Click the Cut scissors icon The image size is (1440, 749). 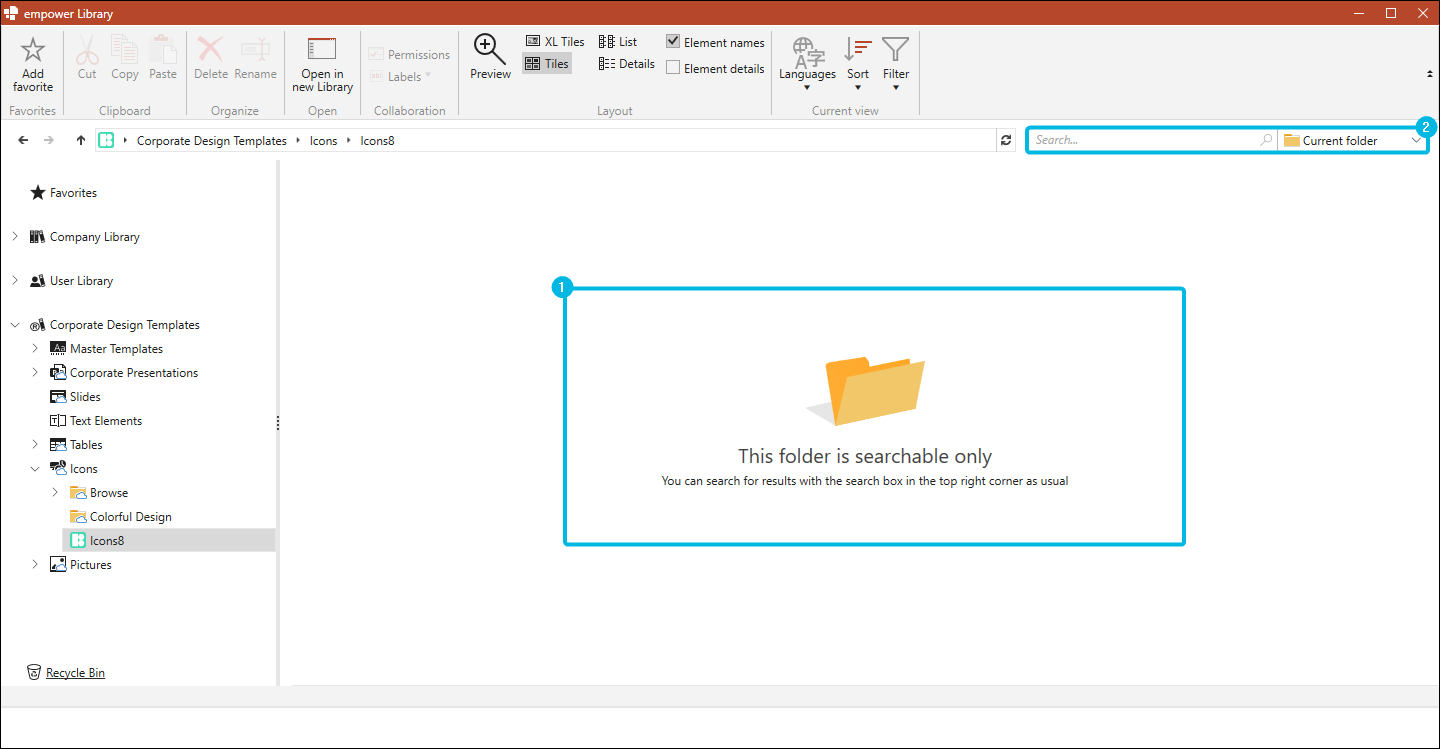tap(87, 50)
